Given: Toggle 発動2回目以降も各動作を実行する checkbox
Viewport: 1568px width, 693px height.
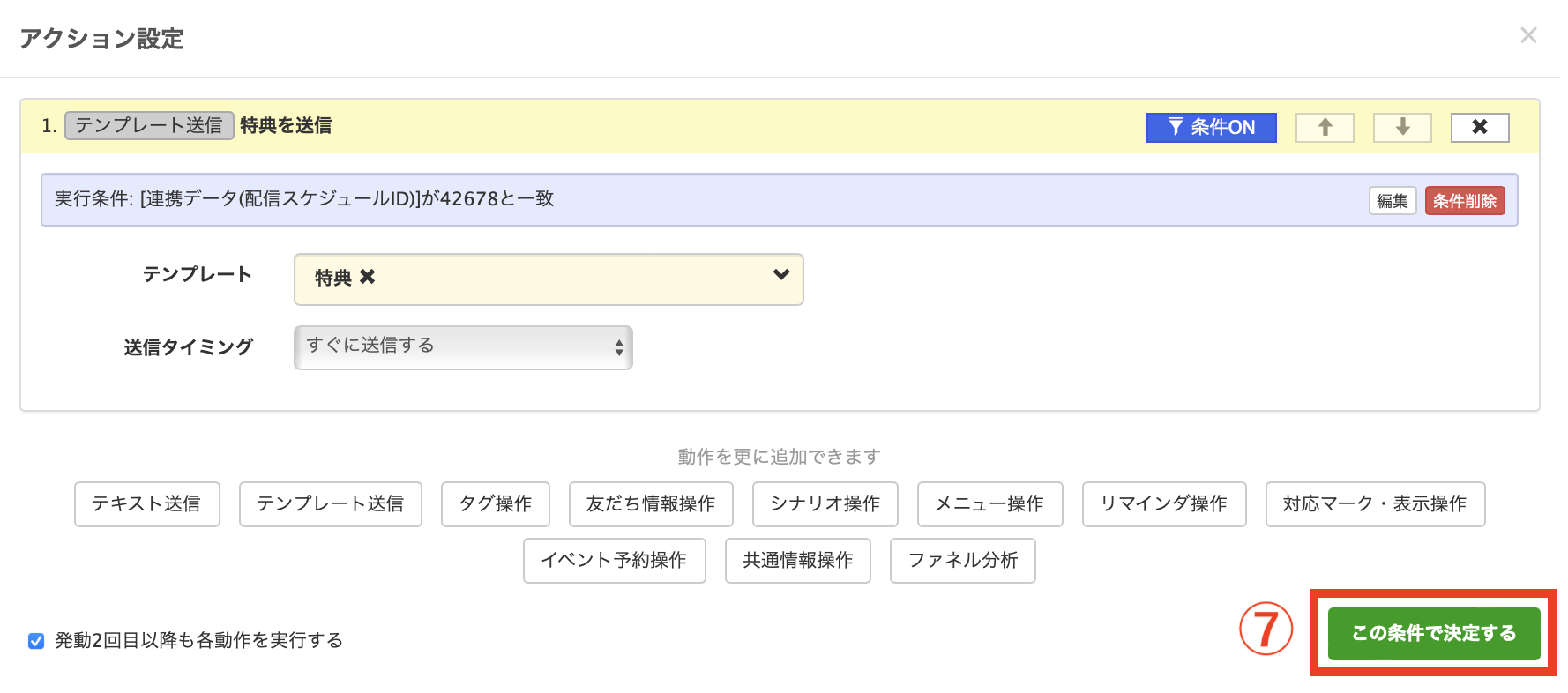Looking at the screenshot, I should tap(36, 641).
